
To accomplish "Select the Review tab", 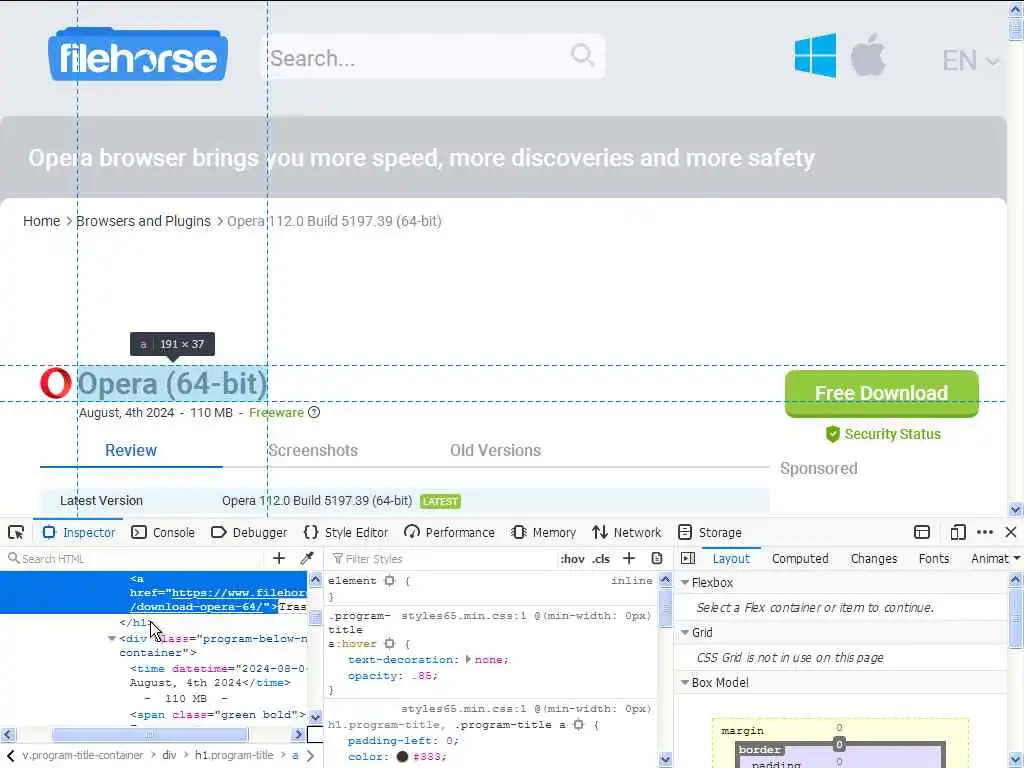I will 131,451.
